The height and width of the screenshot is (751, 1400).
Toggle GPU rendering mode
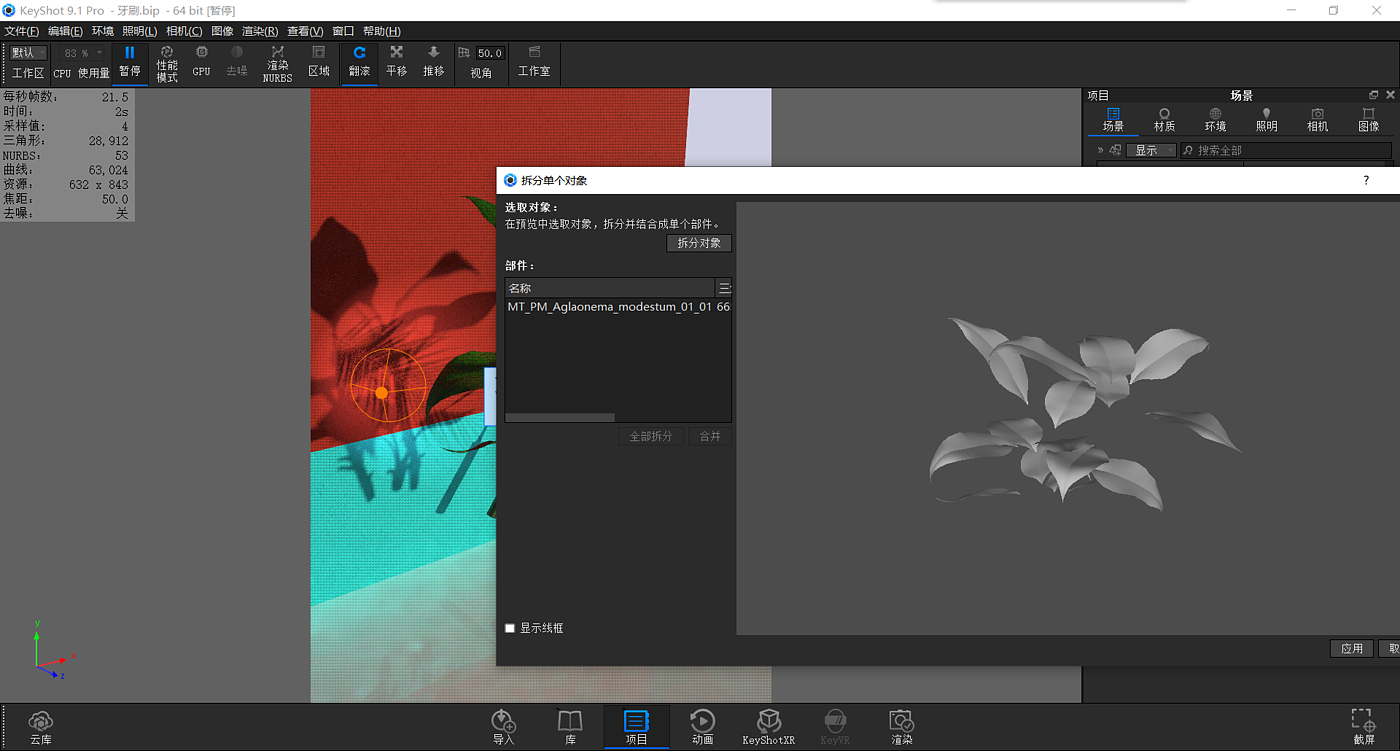(x=201, y=62)
